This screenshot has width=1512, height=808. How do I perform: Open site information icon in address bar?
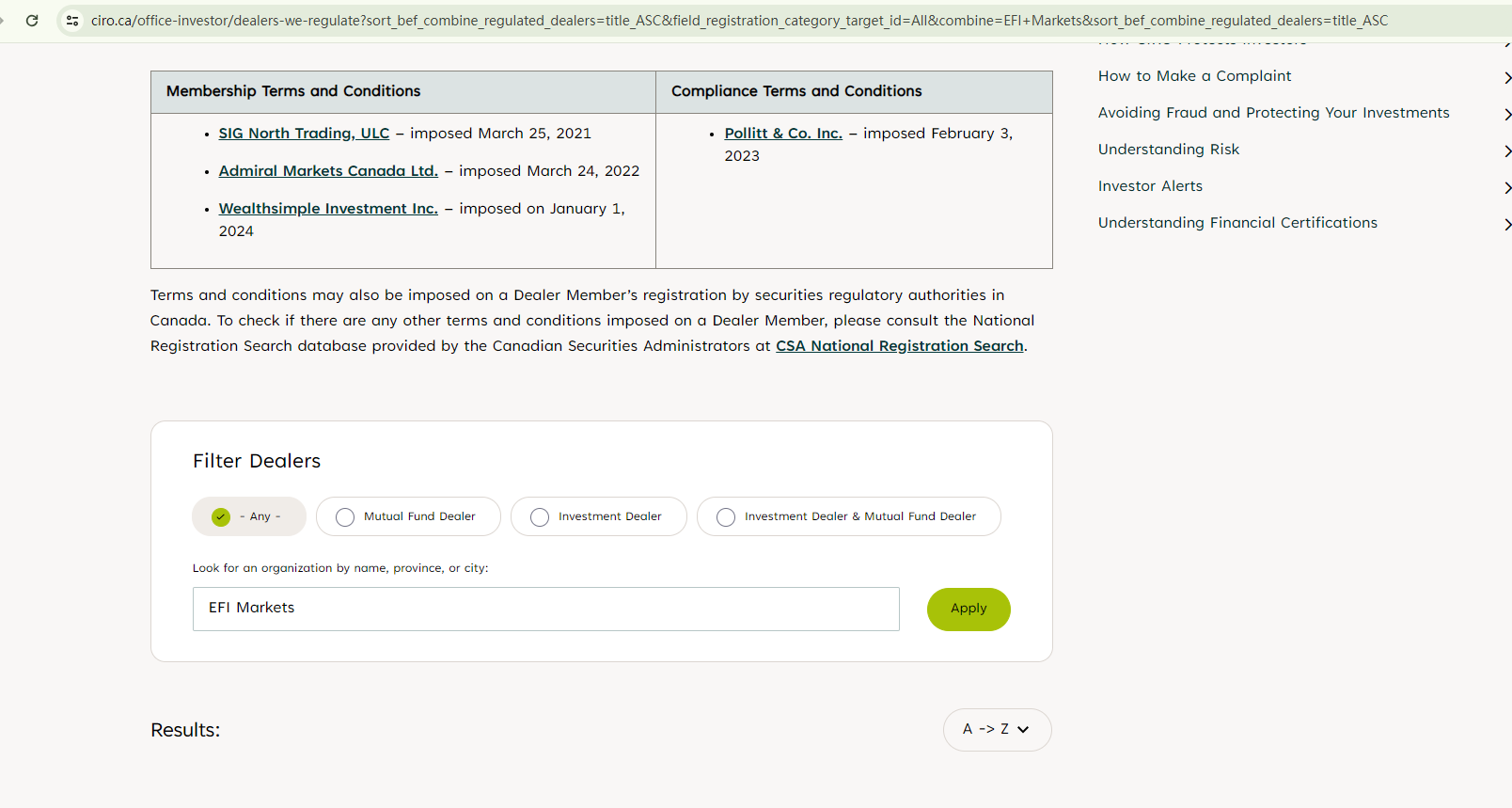coord(72,20)
